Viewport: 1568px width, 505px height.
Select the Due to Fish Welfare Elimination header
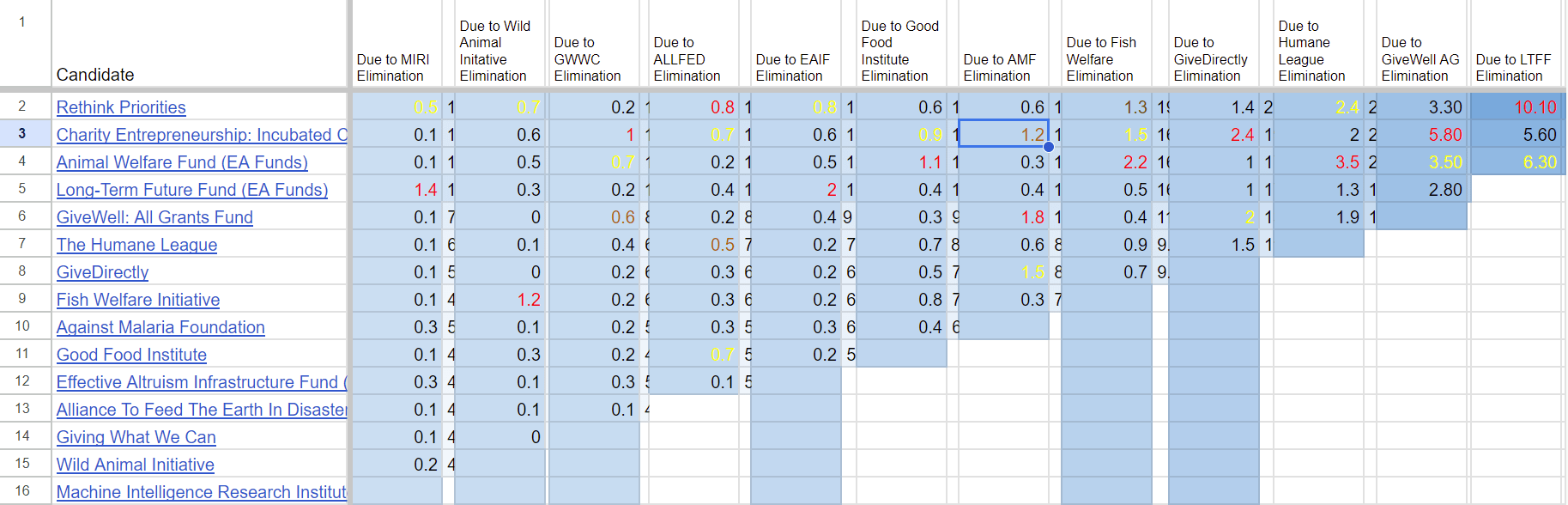(x=1106, y=43)
